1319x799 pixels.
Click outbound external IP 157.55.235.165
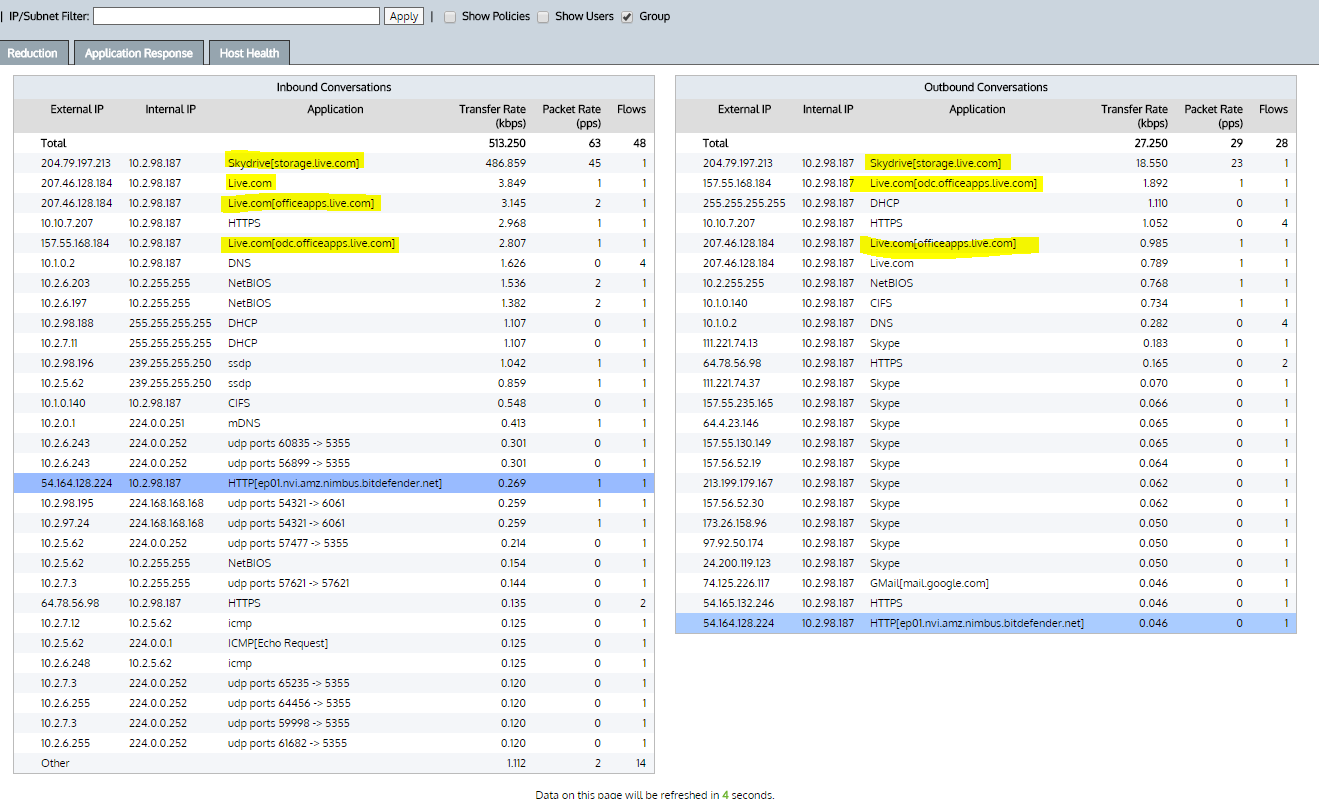tap(738, 403)
